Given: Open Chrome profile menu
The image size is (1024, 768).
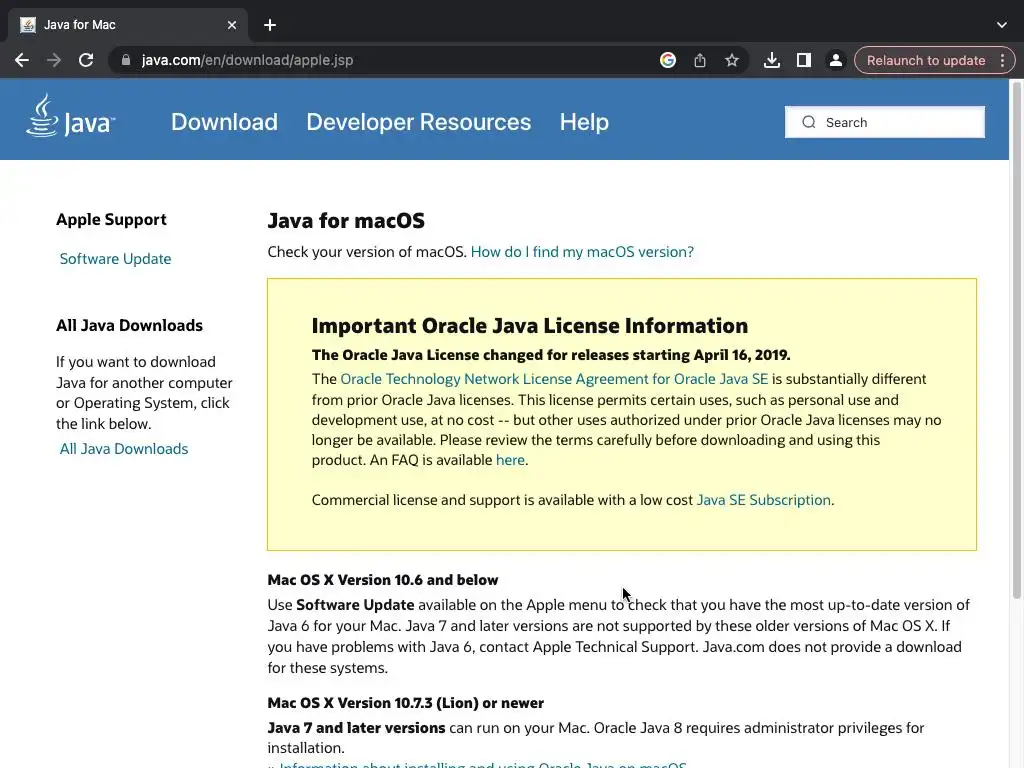Looking at the screenshot, I should (x=835, y=60).
